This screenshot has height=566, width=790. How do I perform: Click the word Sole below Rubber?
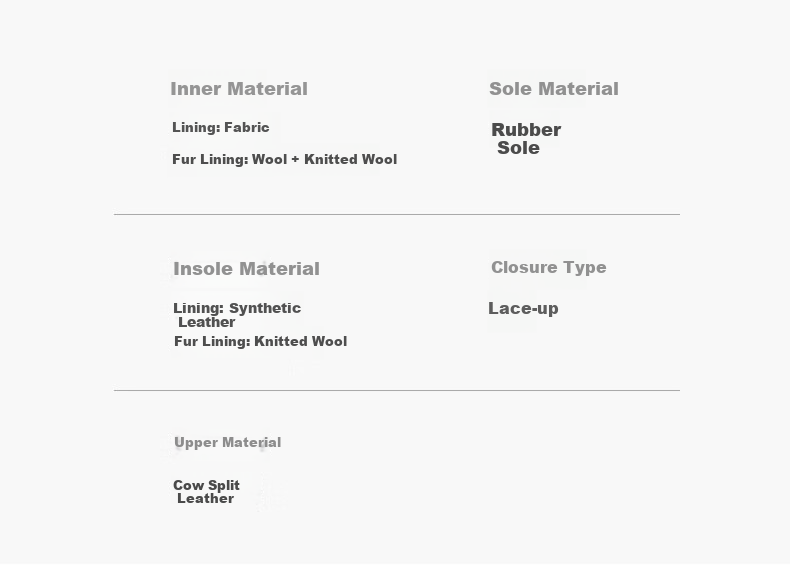[x=518, y=148]
